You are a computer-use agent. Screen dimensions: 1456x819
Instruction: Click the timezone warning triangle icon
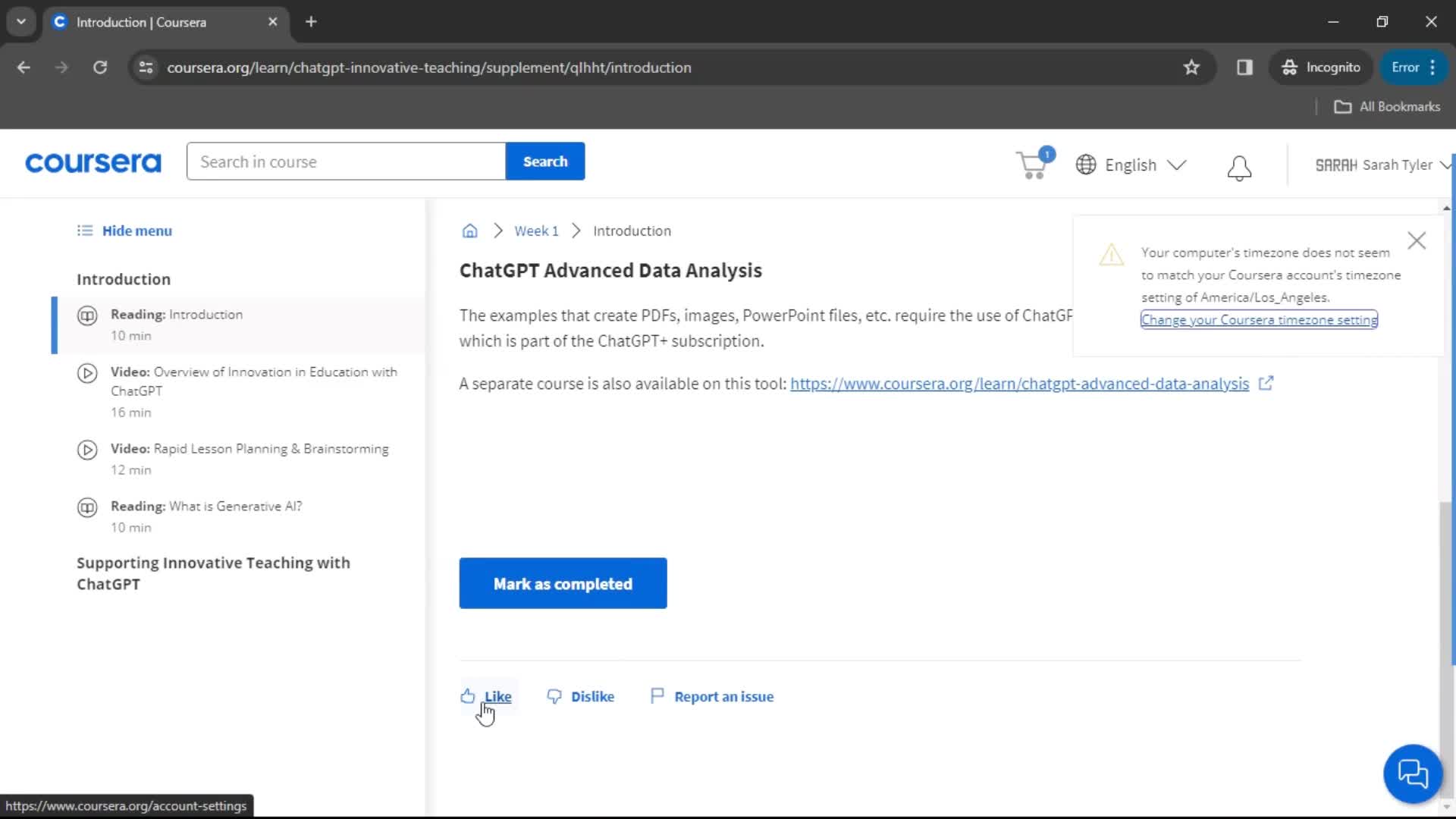click(x=1111, y=254)
